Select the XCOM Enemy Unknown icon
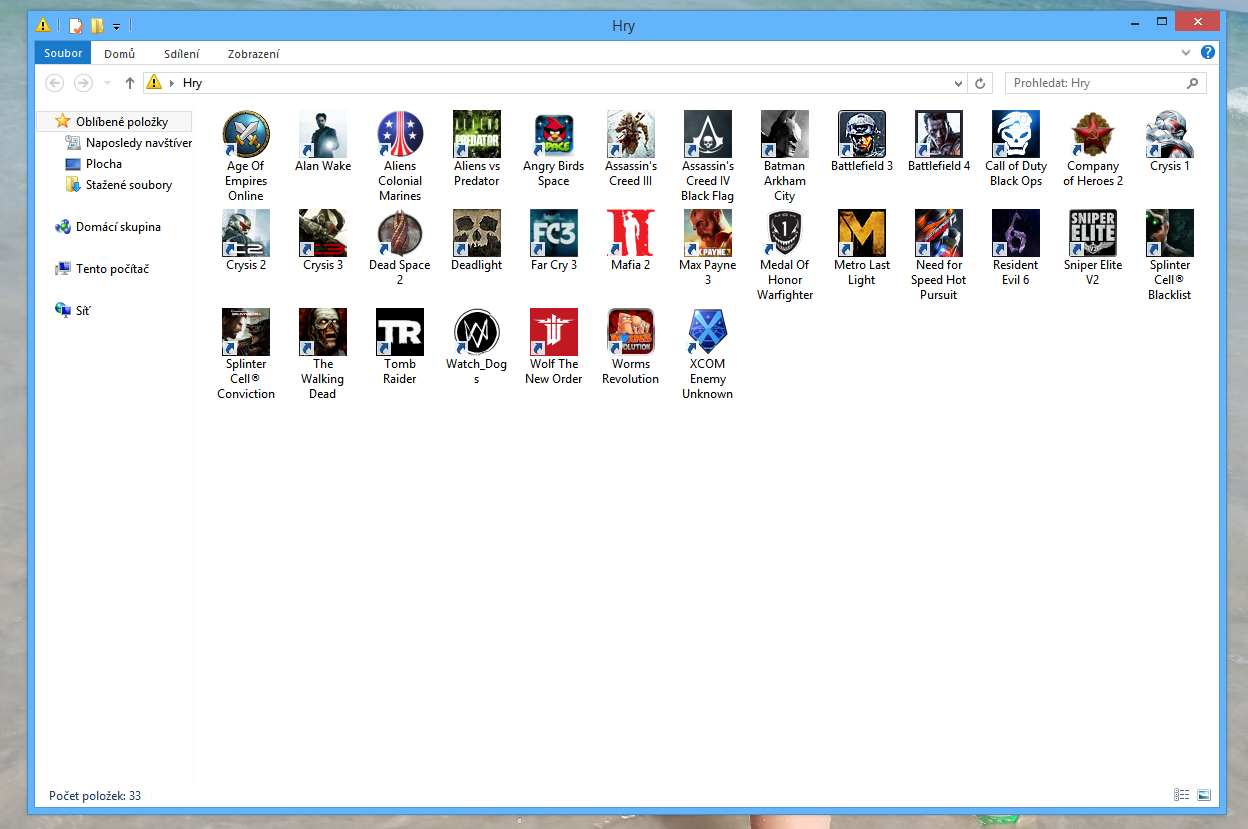Viewport: 1248px width, 829px height. (707, 333)
